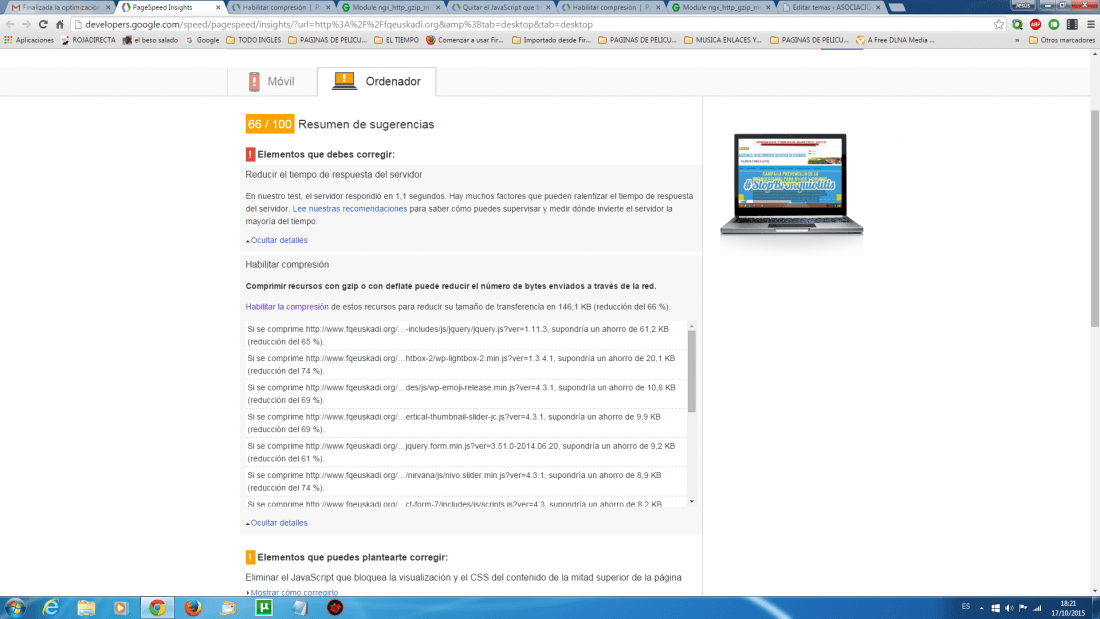Open the green uTorrent taskbar icon
The image size is (1100, 619).
point(264,608)
